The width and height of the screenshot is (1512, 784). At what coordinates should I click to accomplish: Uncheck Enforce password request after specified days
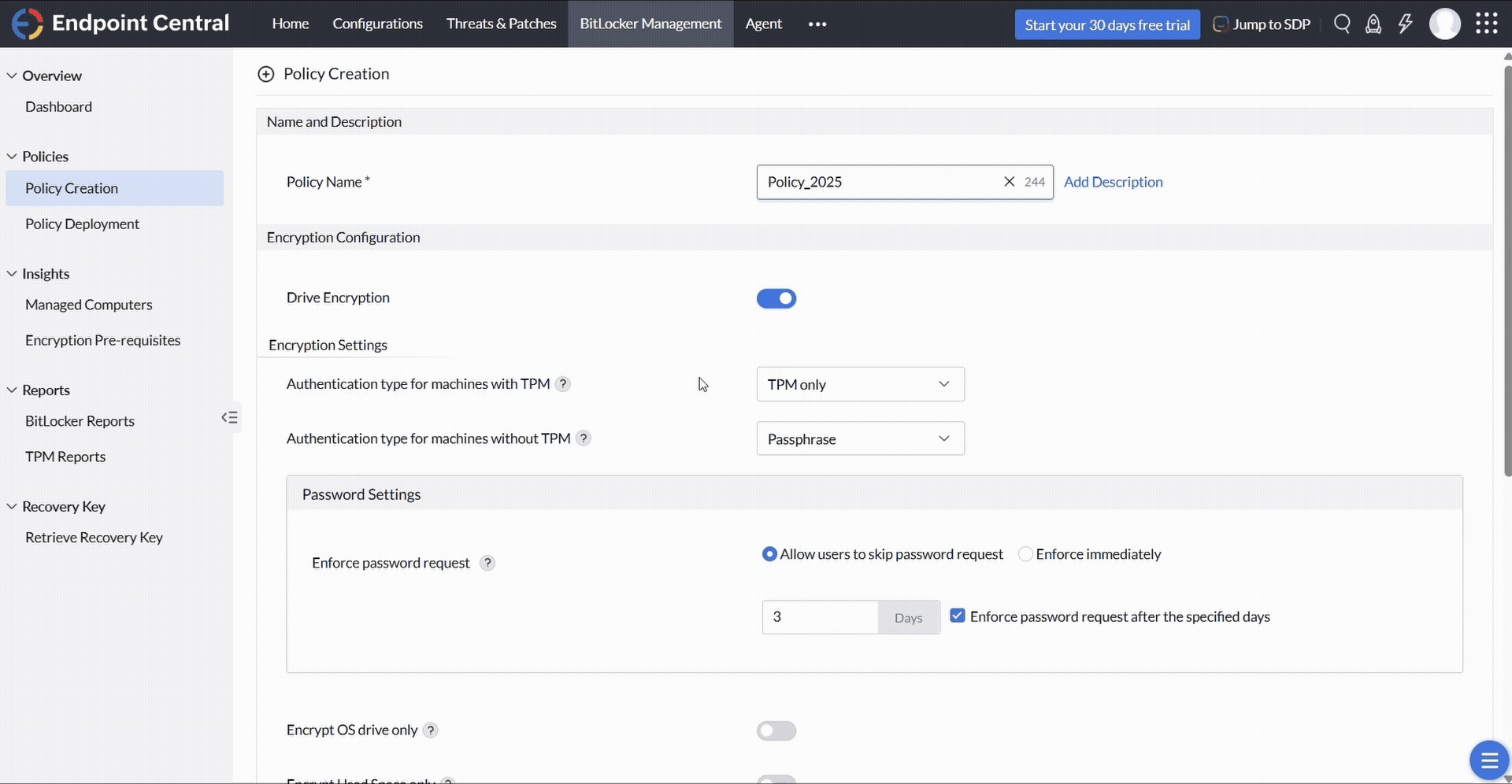coord(957,616)
